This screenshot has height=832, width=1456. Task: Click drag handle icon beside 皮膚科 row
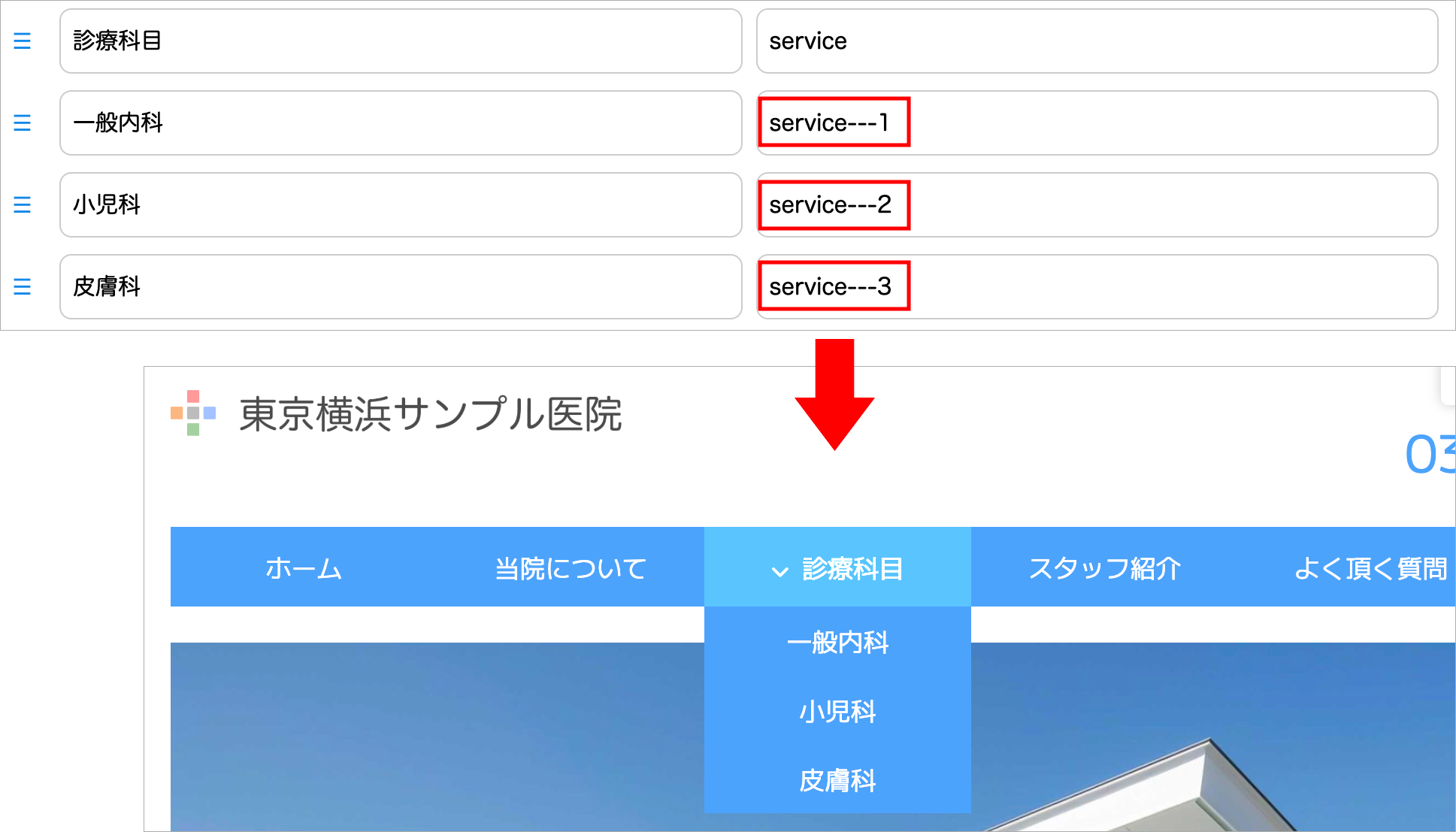pos(23,286)
